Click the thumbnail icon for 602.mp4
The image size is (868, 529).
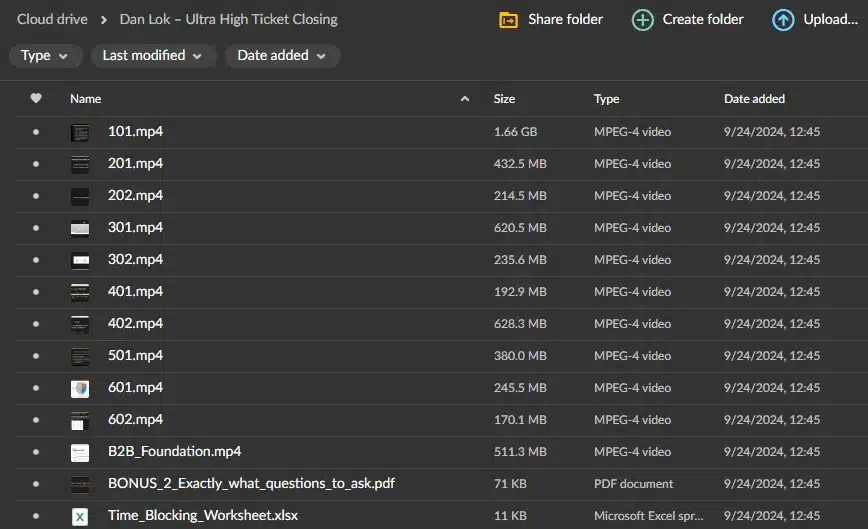coord(80,421)
